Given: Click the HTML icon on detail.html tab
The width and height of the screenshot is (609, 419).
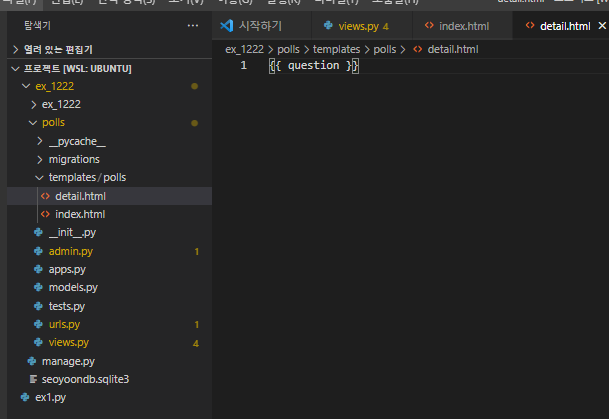Looking at the screenshot, I should coord(530,25).
